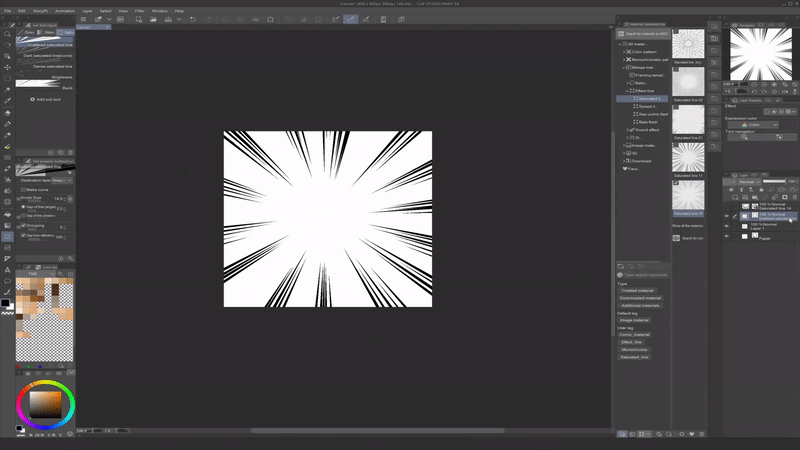
Task: Click delete material trash icon
Action: (x=702, y=434)
